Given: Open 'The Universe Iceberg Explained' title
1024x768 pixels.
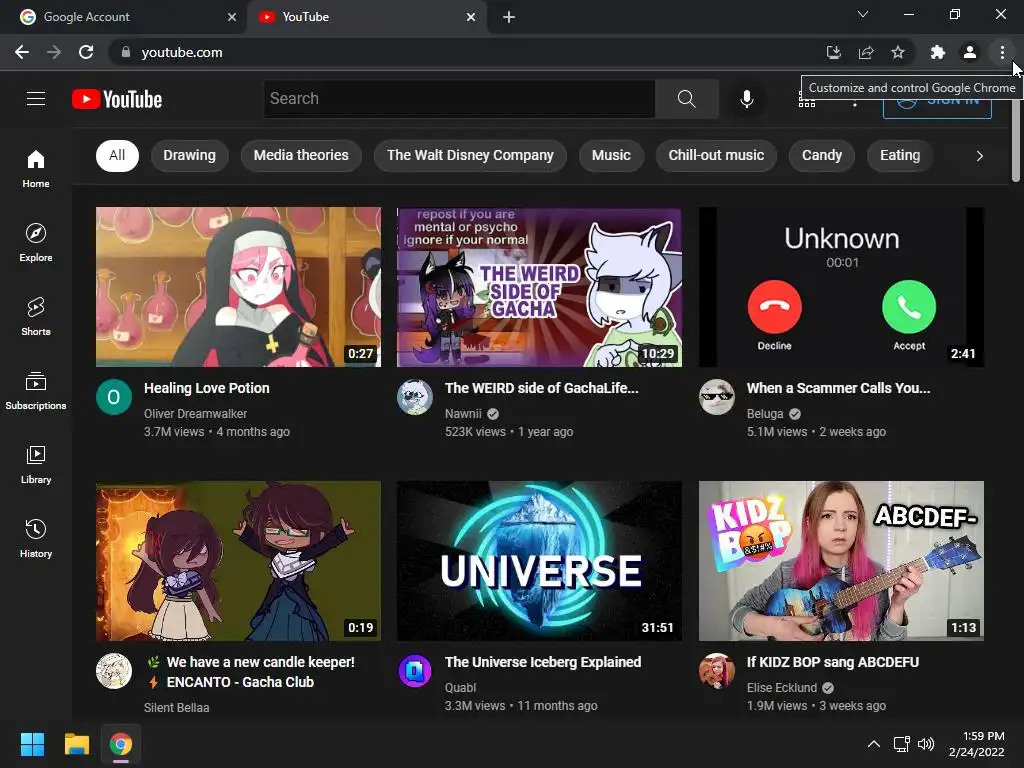Looking at the screenshot, I should click(543, 662).
